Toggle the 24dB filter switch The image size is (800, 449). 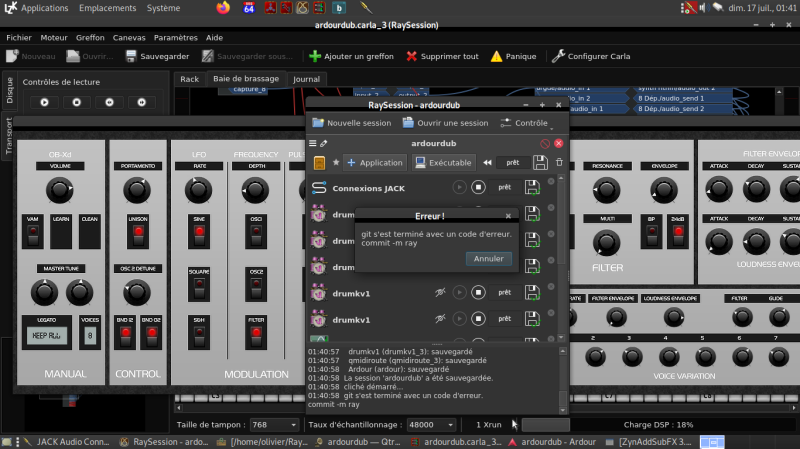click(x=678, y=236)
